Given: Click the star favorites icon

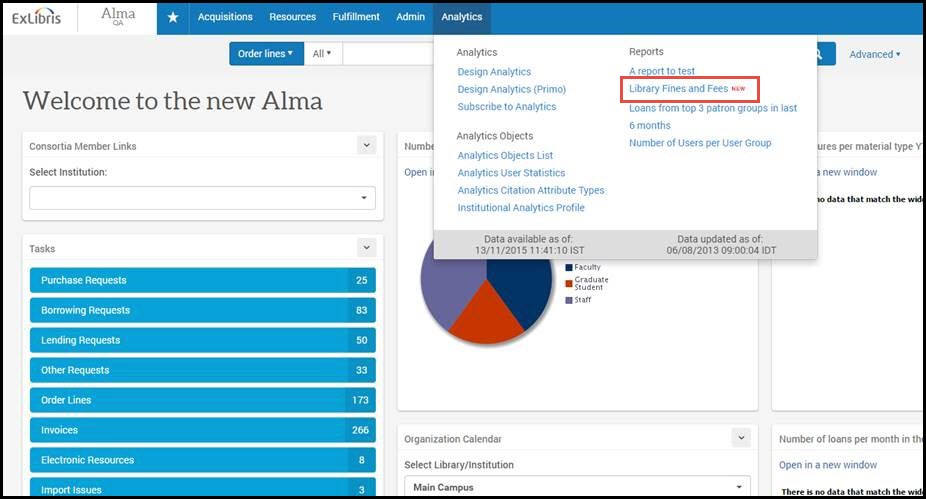Looking at the screenshot, I should pos(172,18).
